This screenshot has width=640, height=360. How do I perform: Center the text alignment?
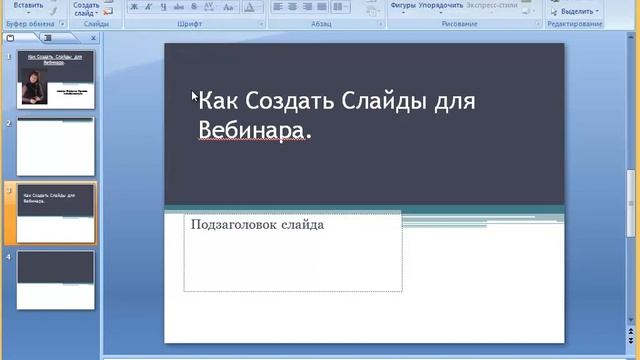[x=293, y=7]
